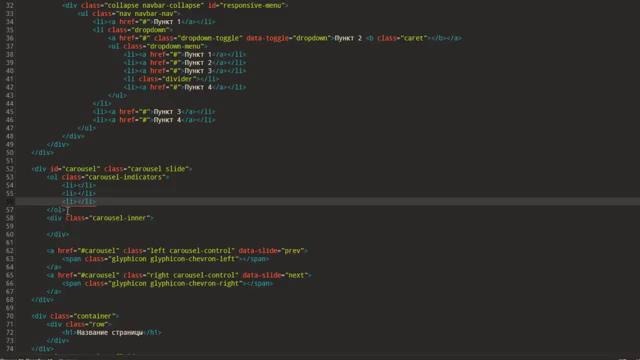Click "glyphicon glyphicon-chevron-right" class value
The height and width of the screenshot is (360, 640).
[x=175, y=283]
